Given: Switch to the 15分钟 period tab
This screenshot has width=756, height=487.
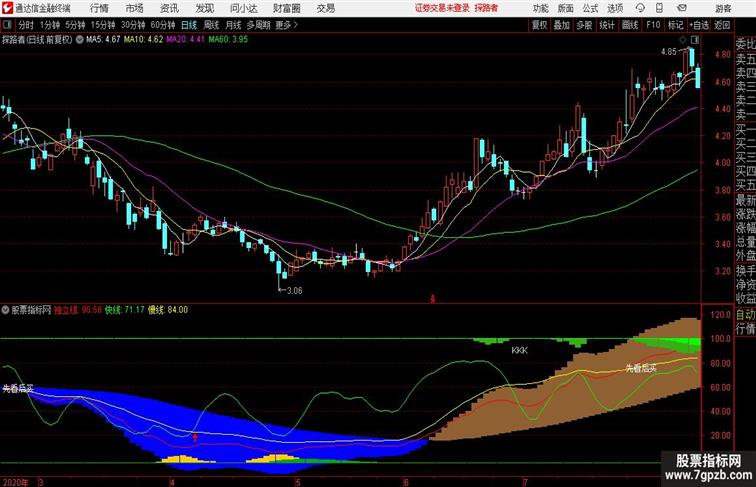Looking at the screenshot, I should coord(103,25).
